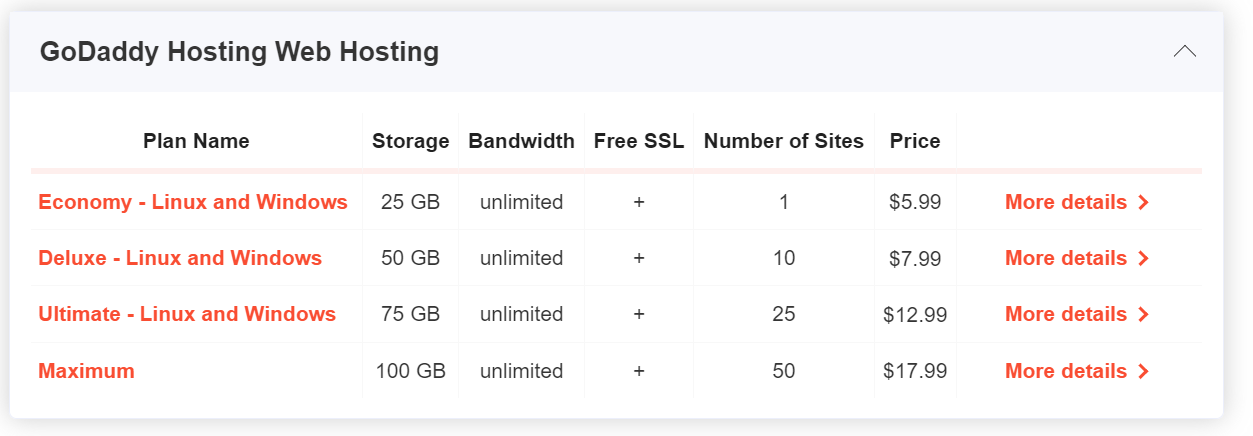Click the arrow icon beside the Deluxe More details
Image resolution: width=1253 pixels, height=436 pixels.
point(1144,259)
